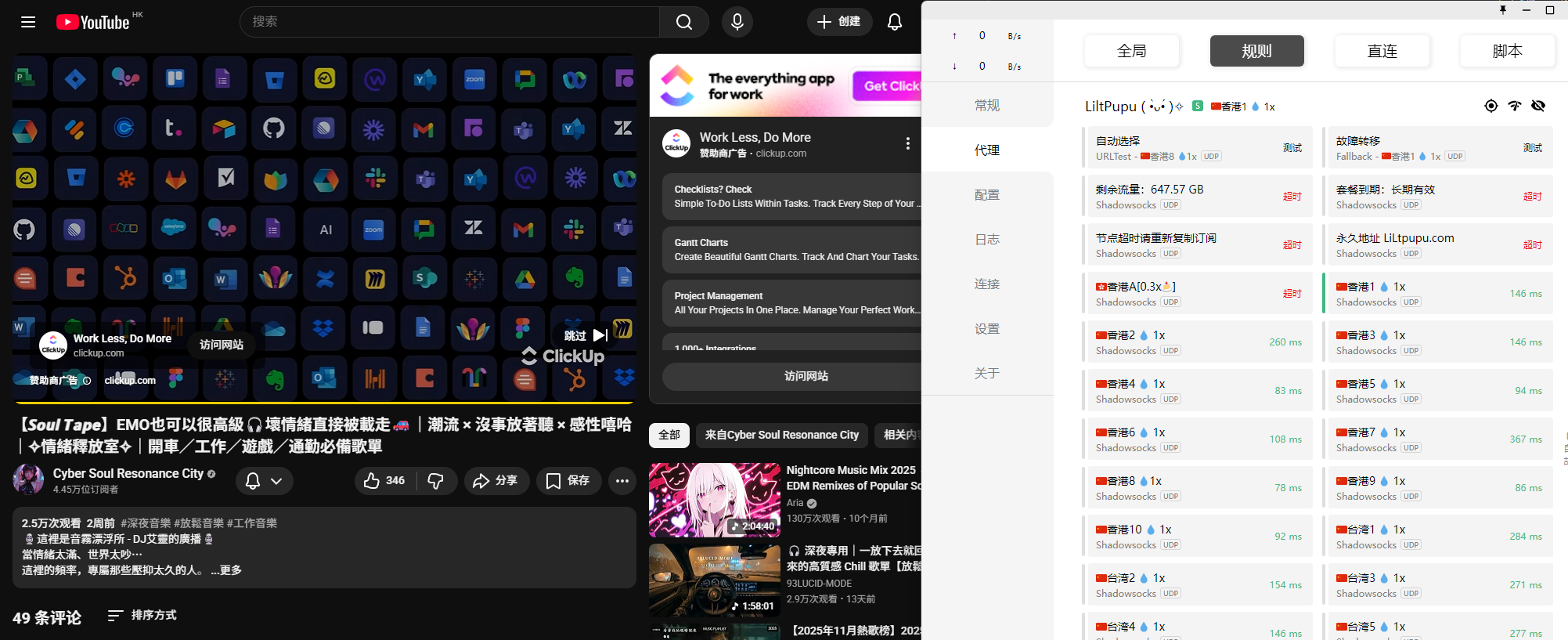The height and width of the screenshot is (640, 1568).
Task: Open the 排序方式 comment sort dropdown
Action: tap(142, 616)
